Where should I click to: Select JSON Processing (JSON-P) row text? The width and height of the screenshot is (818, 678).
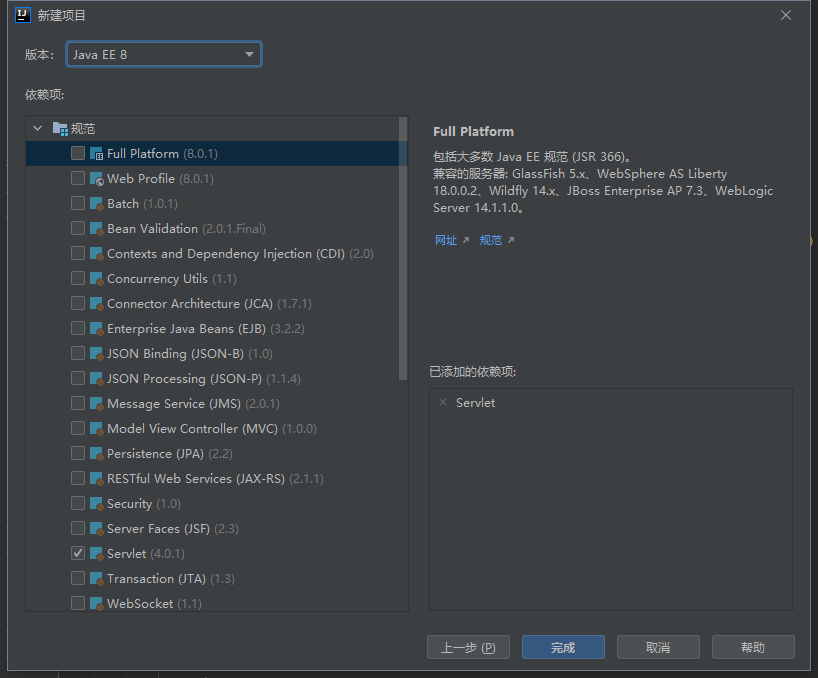click(203, 379)
